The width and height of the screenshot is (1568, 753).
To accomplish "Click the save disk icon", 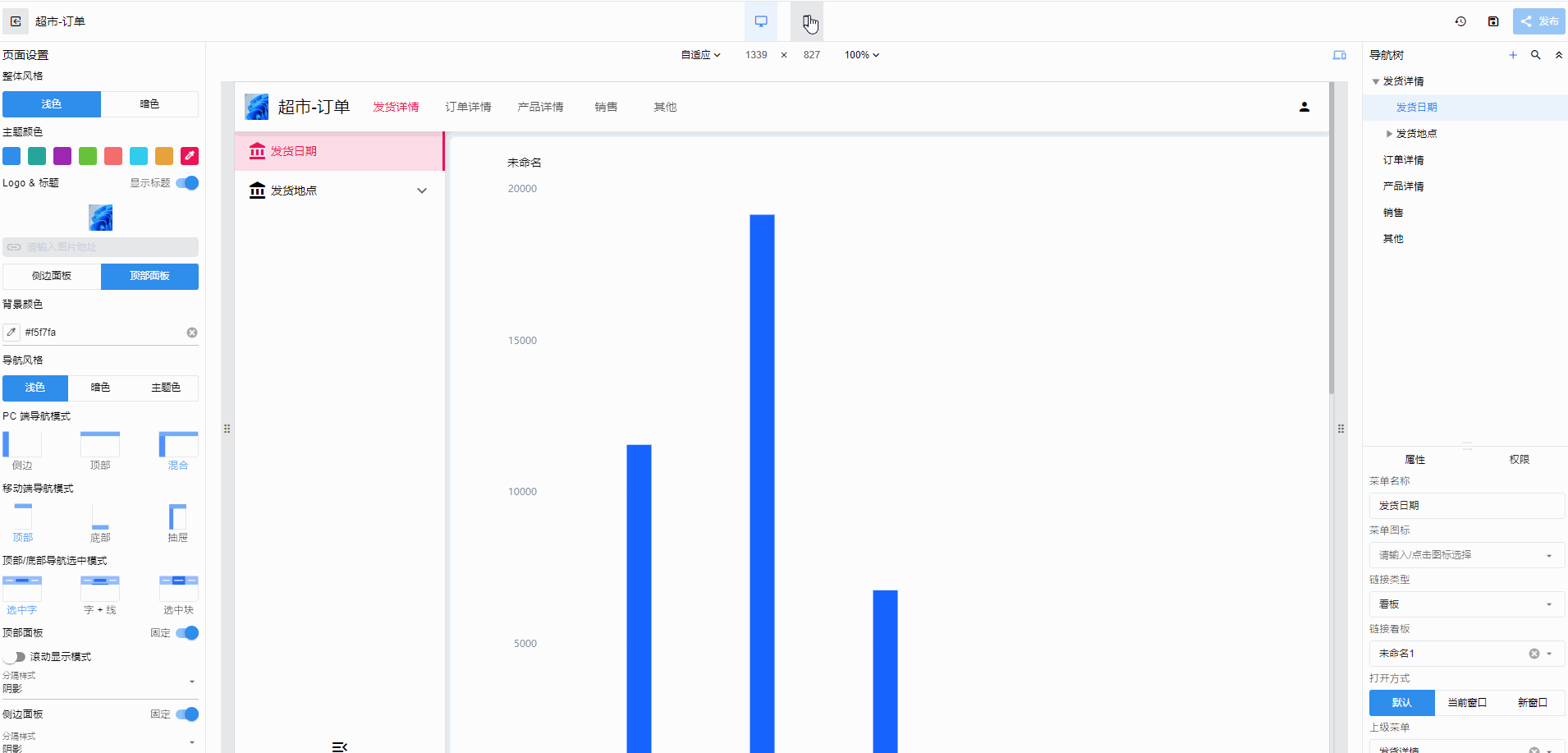I will coord(1493,21).
